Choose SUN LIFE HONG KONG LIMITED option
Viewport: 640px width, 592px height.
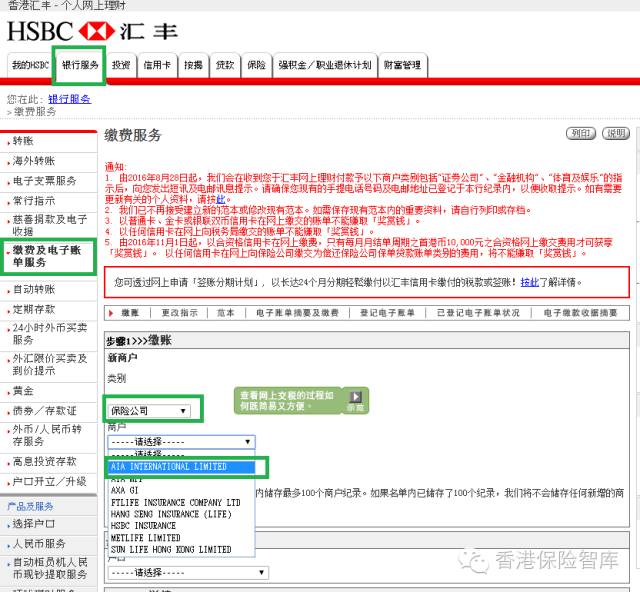181,550
